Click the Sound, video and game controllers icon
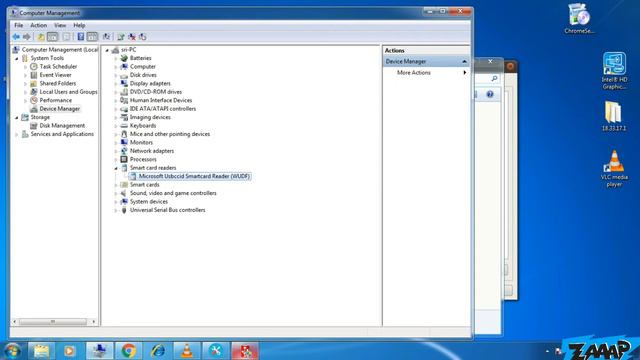The height and width of the screenshot is (360, 640). point(124,193)
